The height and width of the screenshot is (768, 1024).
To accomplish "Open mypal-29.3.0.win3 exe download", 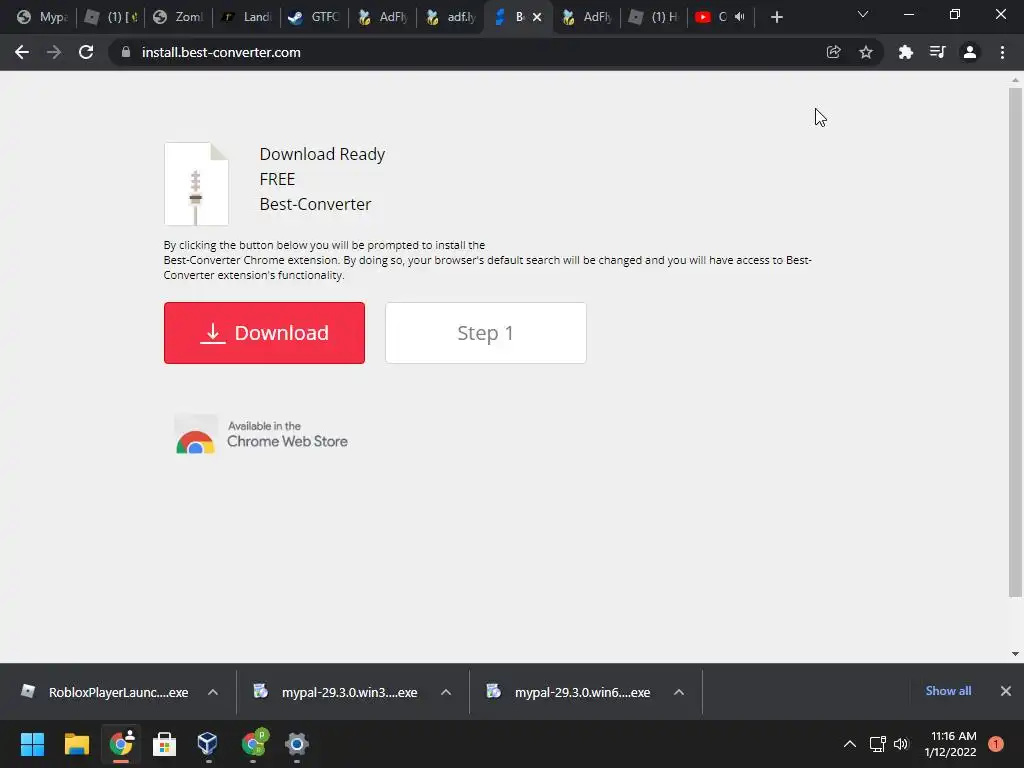I will click(336, 692).
